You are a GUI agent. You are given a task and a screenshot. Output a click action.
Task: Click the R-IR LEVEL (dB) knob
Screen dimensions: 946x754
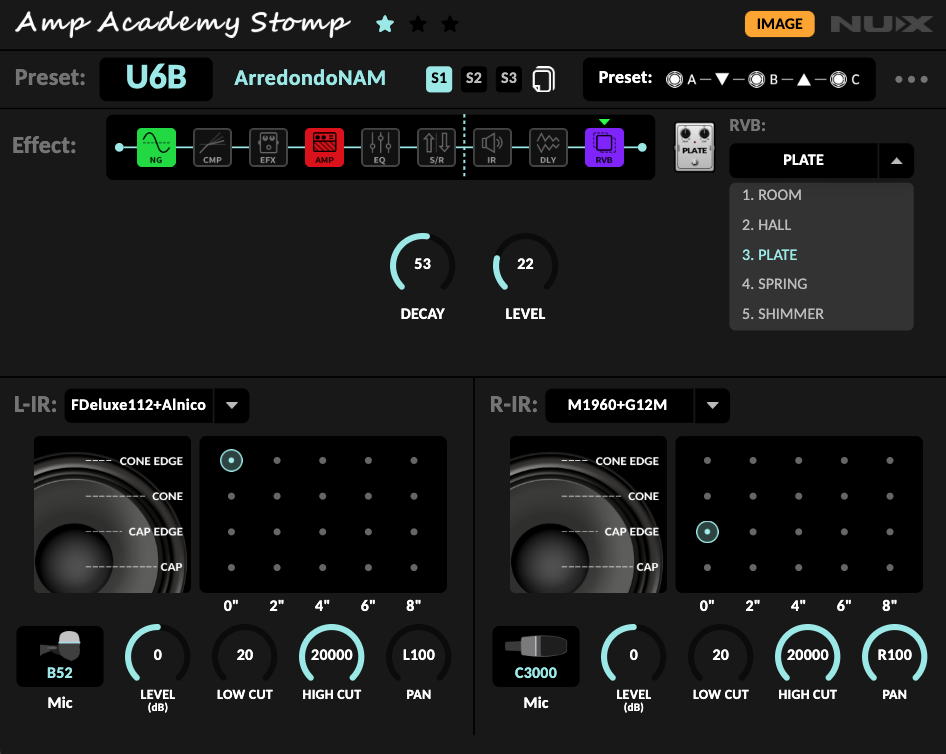point(633,656)
